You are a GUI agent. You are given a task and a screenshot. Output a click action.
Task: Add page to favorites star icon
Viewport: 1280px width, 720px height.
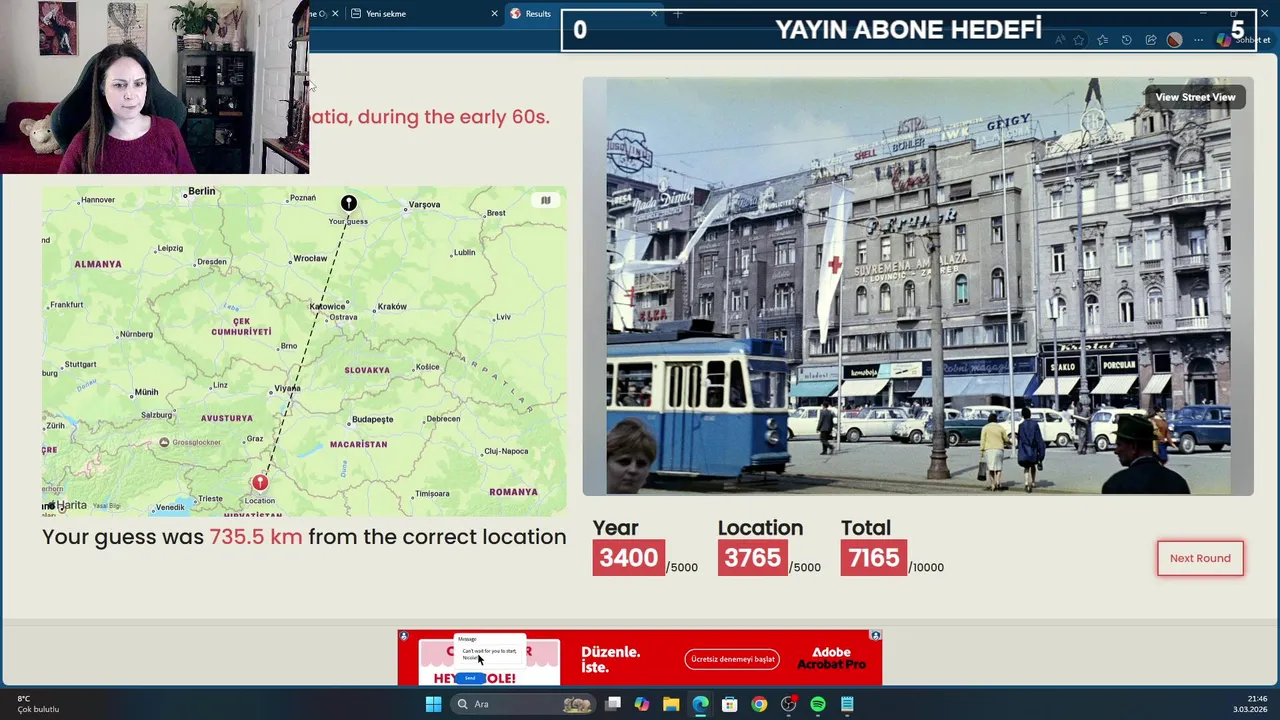point(1078,40)
